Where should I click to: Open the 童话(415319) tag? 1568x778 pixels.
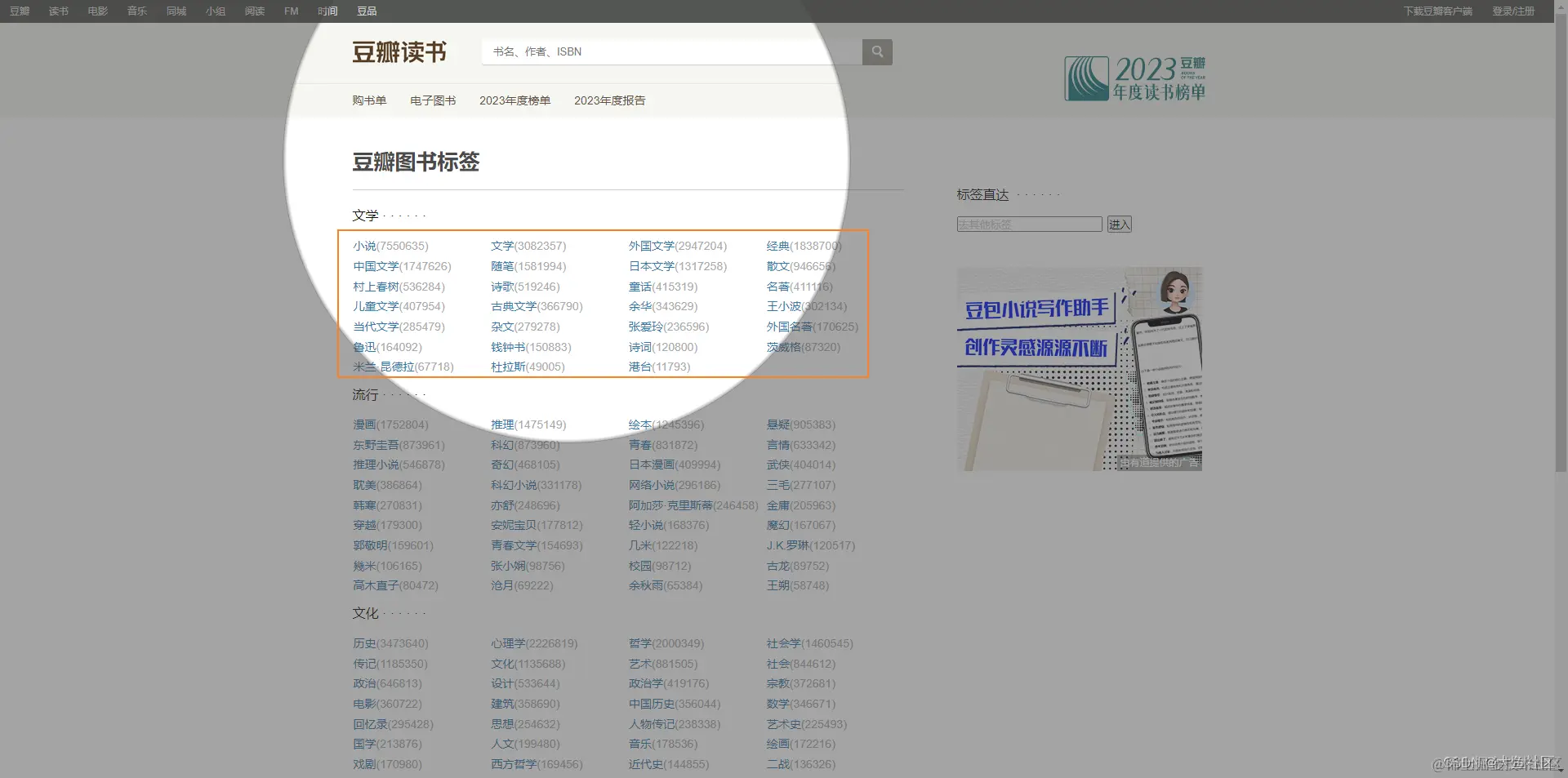click(663, 287)
